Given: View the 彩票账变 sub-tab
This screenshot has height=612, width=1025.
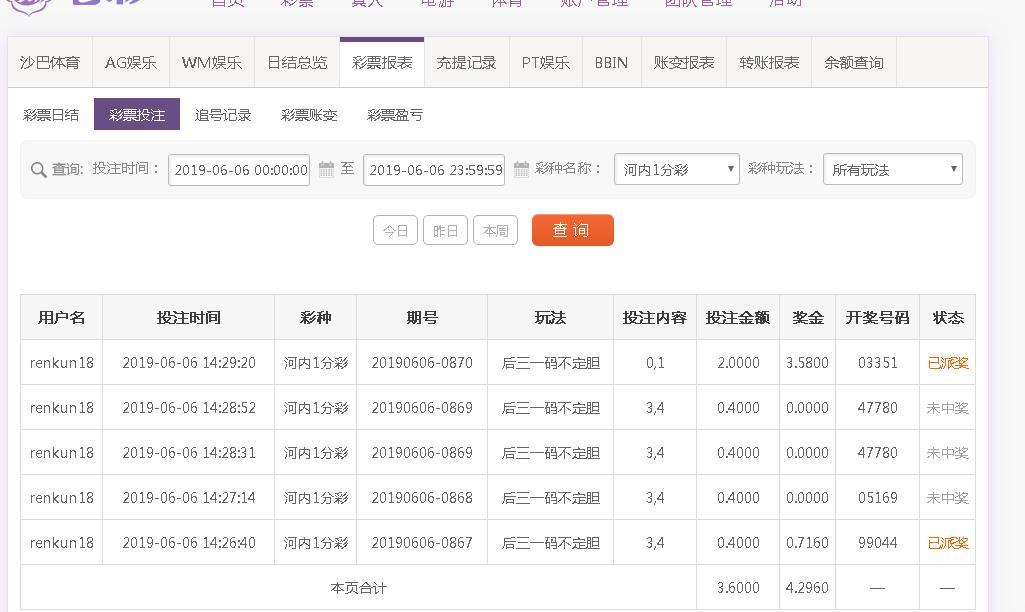Looking at the screenshot, I should 309,115.
